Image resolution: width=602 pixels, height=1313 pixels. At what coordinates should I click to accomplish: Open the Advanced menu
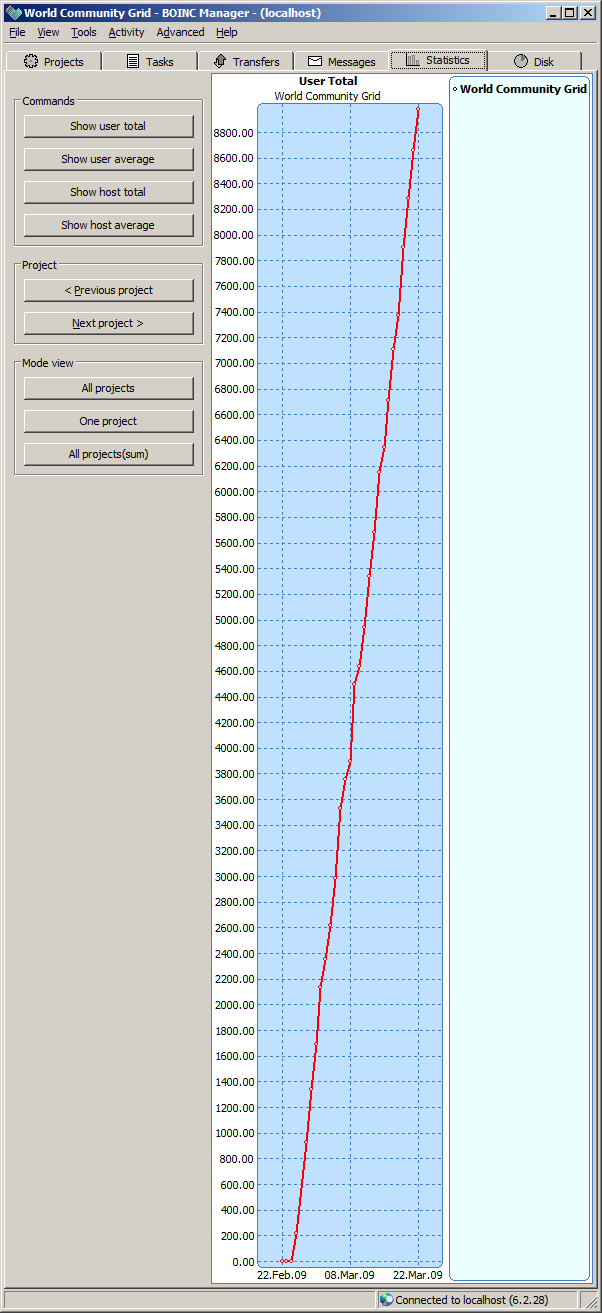180,32
